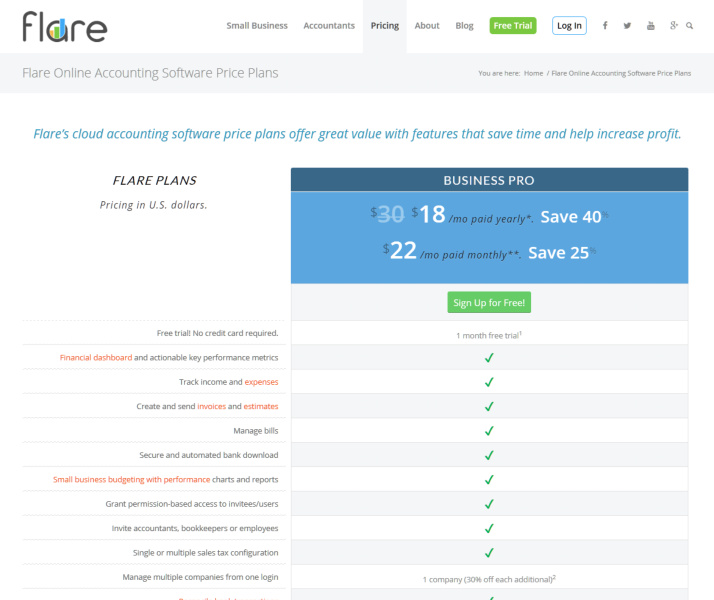The height and width of the screenshot is (600, 714).
Task: Click the $18 /mo paid yearly price
Action: [x=472, y=215]
